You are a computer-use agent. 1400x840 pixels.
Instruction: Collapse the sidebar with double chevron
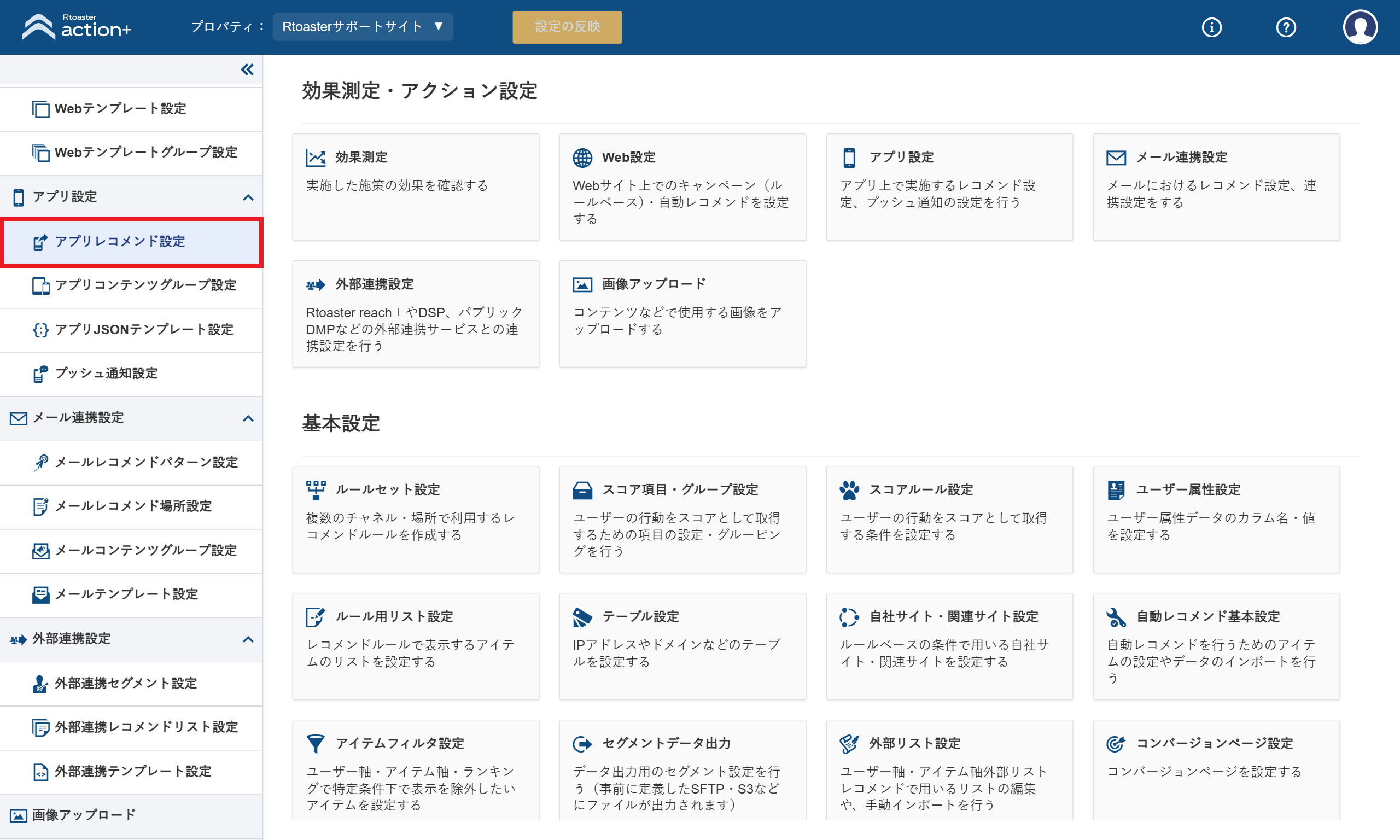247,69
